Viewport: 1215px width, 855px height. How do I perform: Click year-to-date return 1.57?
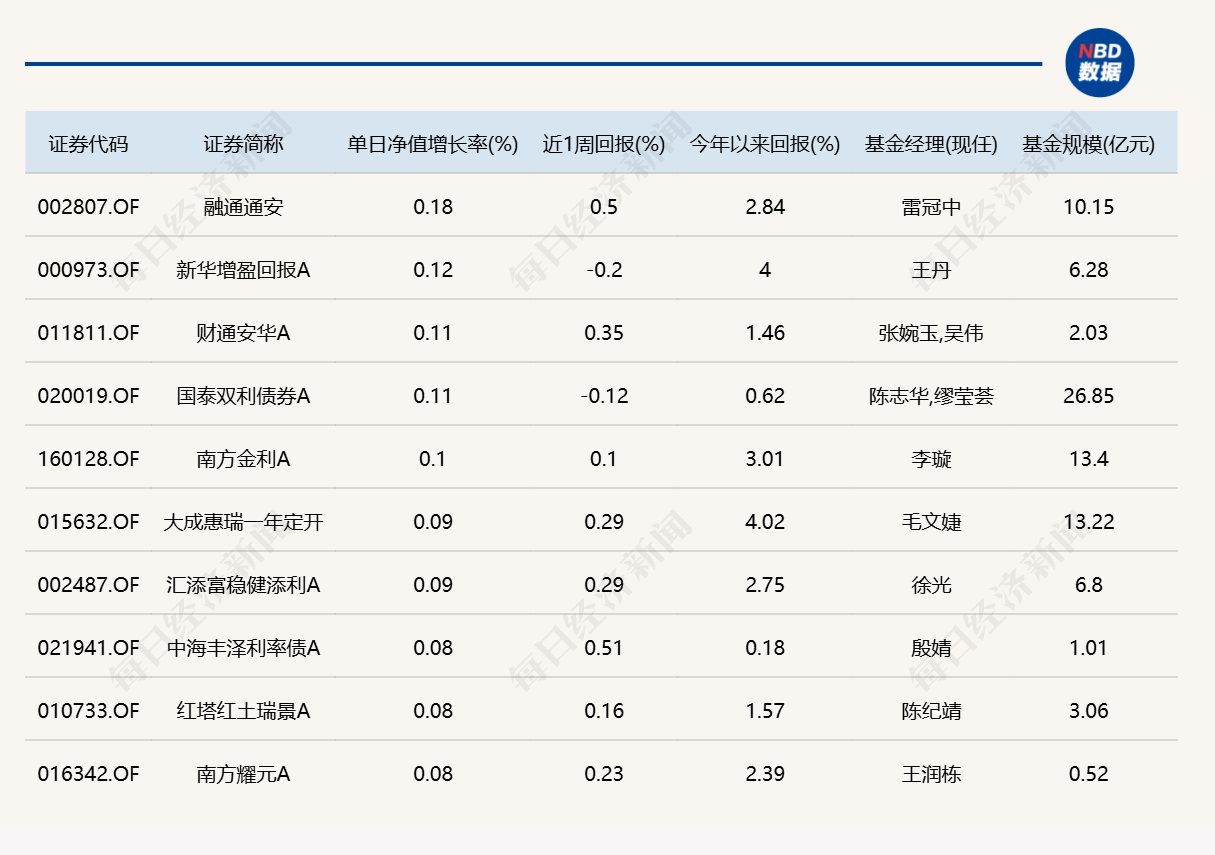(x=765, y=711)
